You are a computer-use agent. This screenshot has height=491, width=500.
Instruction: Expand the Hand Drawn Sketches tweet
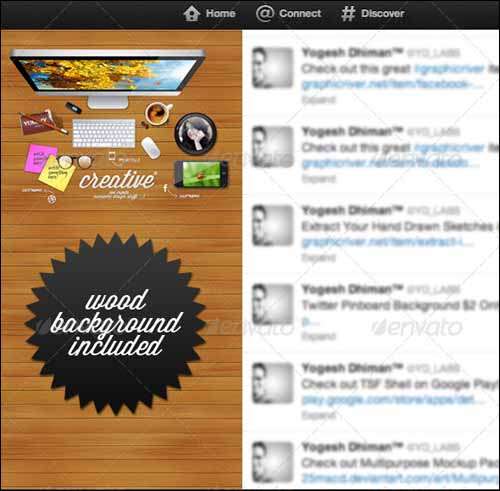tap(319, 257)
